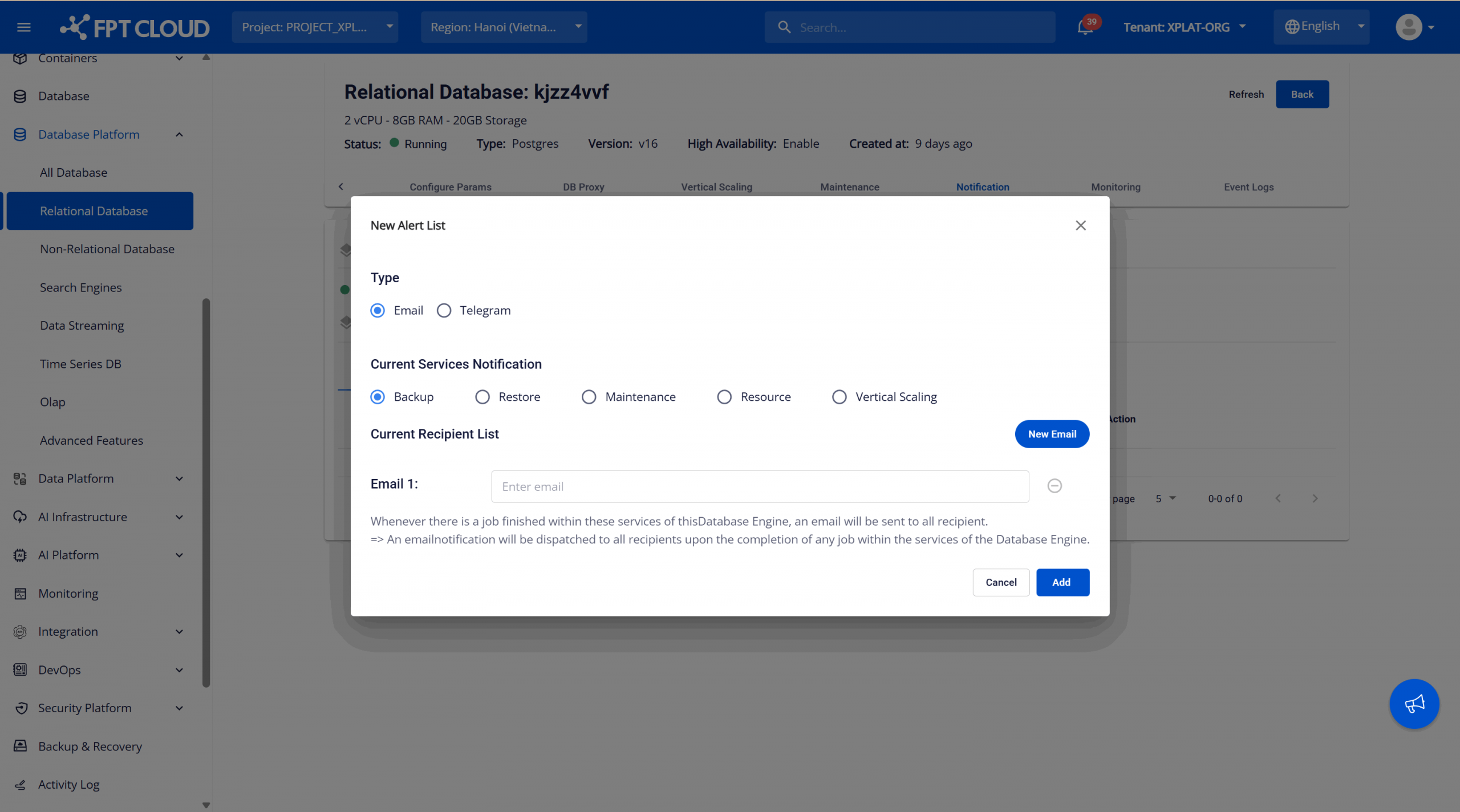The image size is (1460, 812).
Task: Close the New Alert List dialog
Action: point(1080,225)
